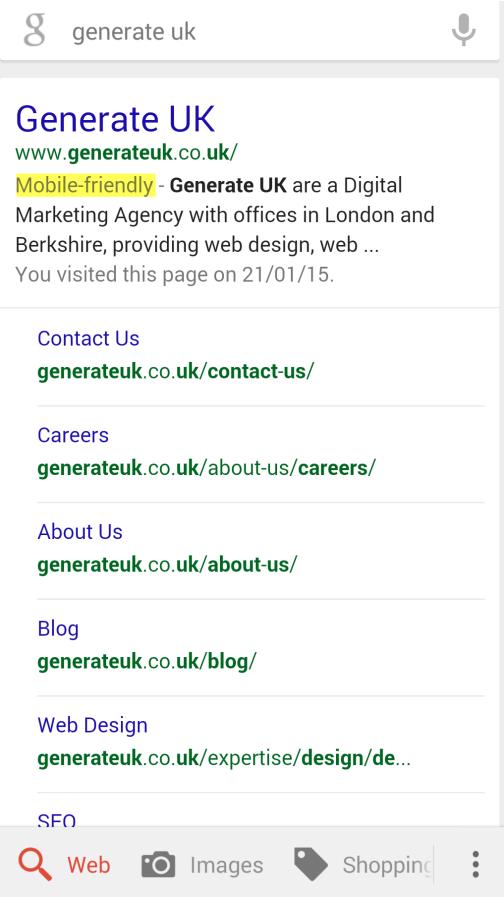Open the Generate UK result title
This screenshot has width=504, height=897.
coord(115,119)
